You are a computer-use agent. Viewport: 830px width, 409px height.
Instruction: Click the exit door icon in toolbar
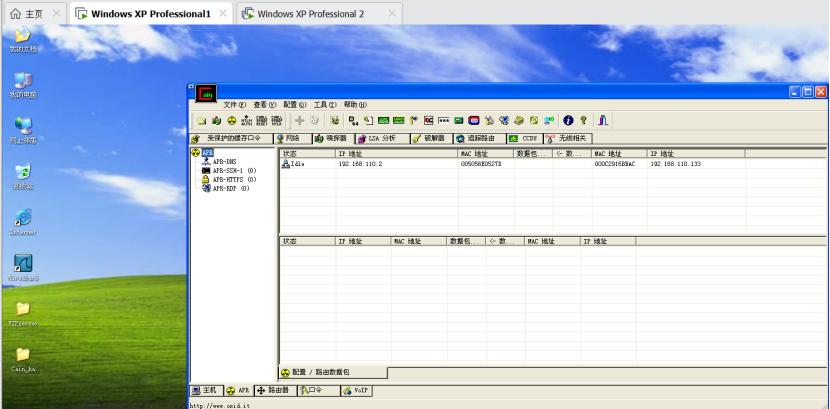(x=603, y=121)
